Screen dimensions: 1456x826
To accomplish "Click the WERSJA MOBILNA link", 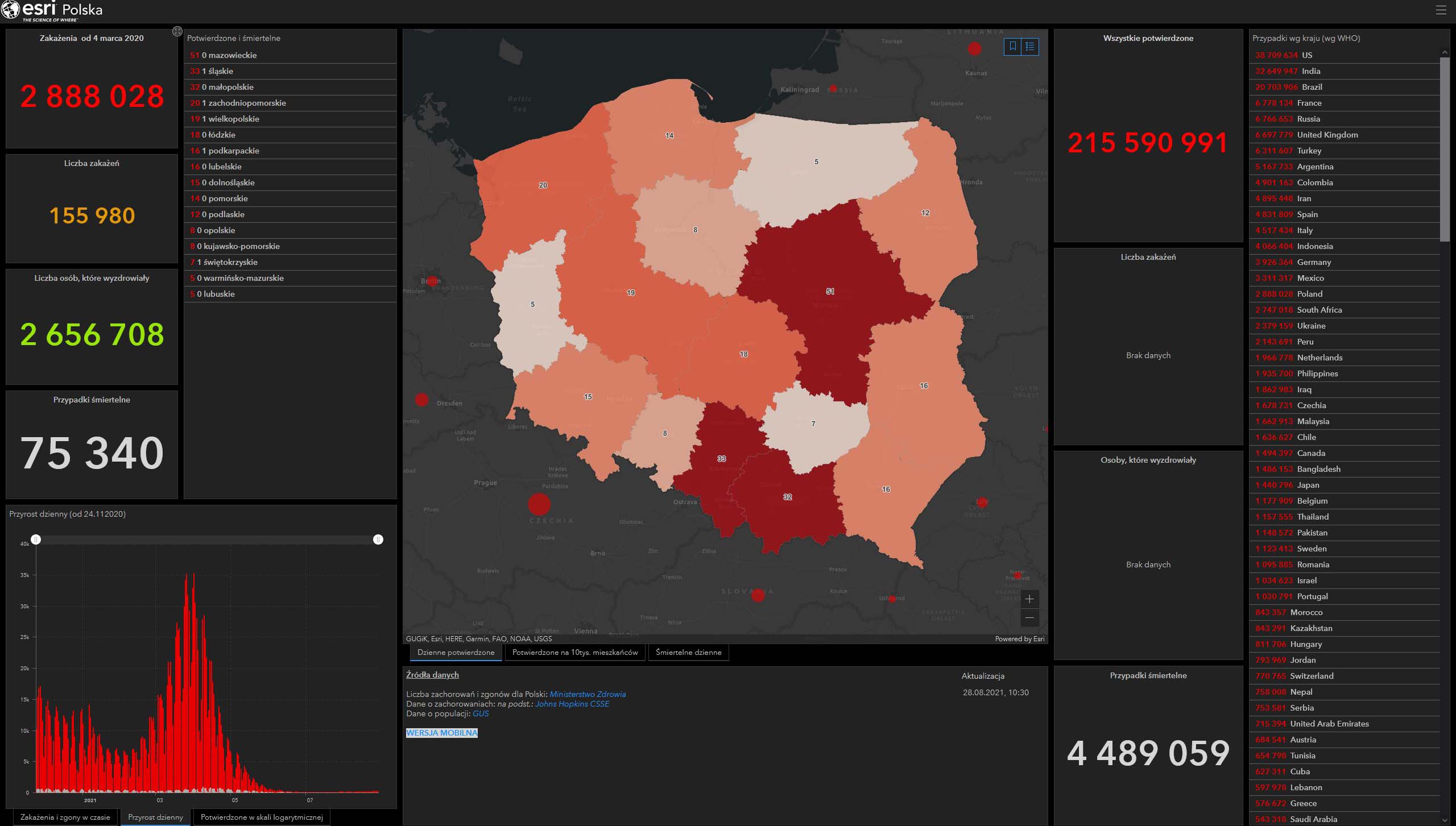I will click(442, 733).
